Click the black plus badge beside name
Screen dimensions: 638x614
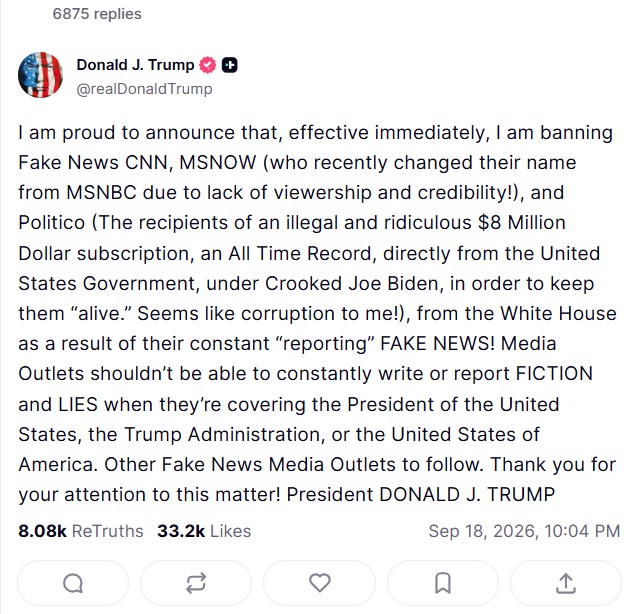[229, 65]
